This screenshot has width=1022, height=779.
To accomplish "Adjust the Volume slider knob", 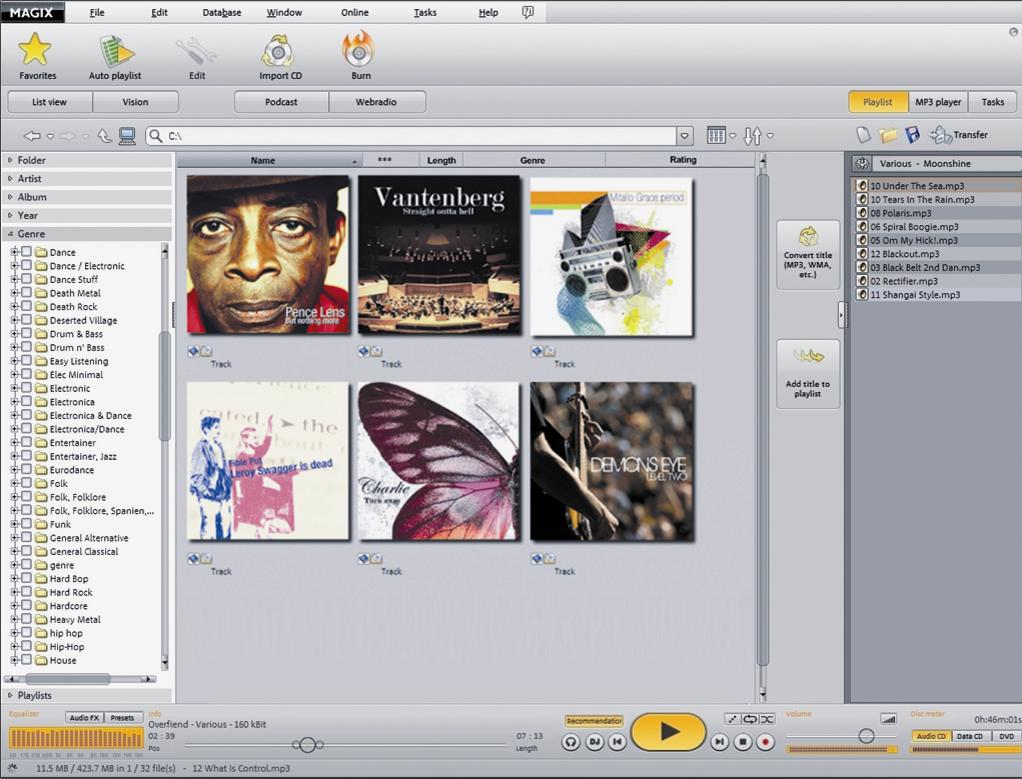I will click(x=866, y=736).
